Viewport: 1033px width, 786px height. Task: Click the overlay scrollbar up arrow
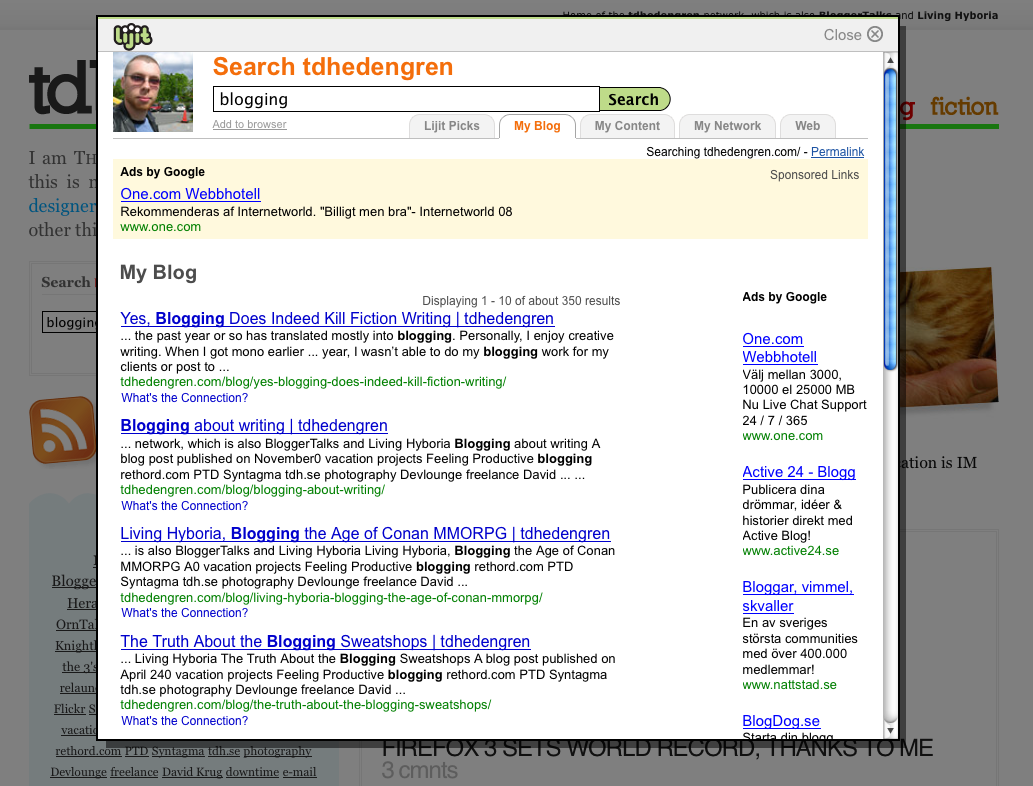click(890, 60)
